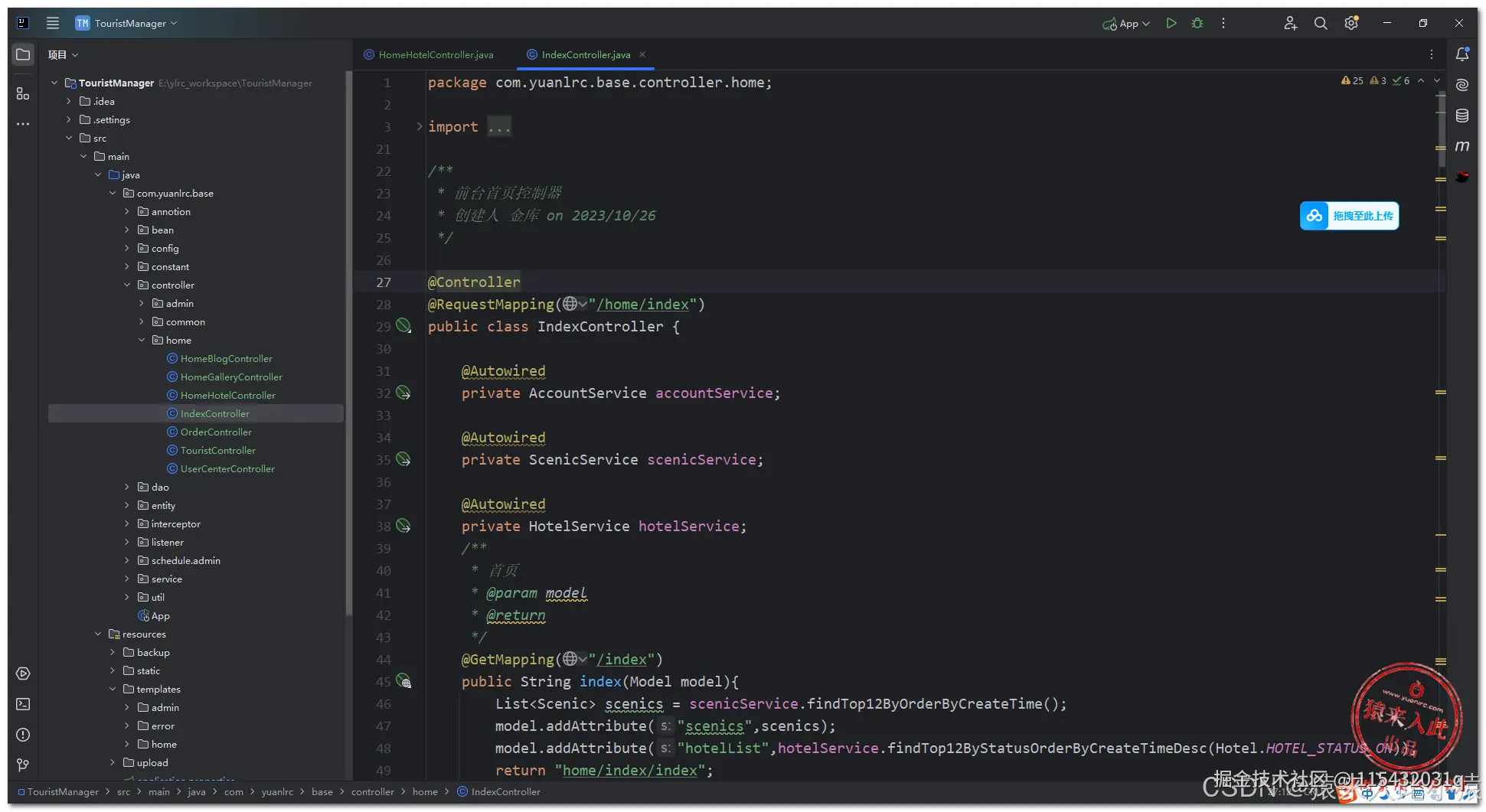Open the App run configuration dropdown
The image size is (1486, 812).
1126,24
